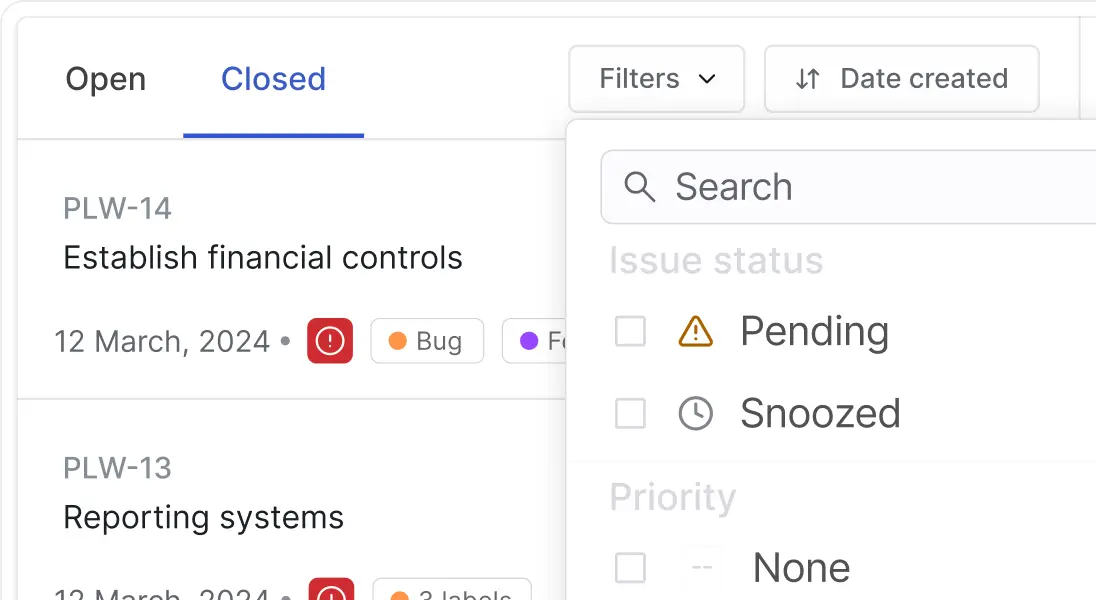The height and width of the screenshot is (600, 1096).
Task: Click the orange dot on Bug label
Action: (397, 342)
